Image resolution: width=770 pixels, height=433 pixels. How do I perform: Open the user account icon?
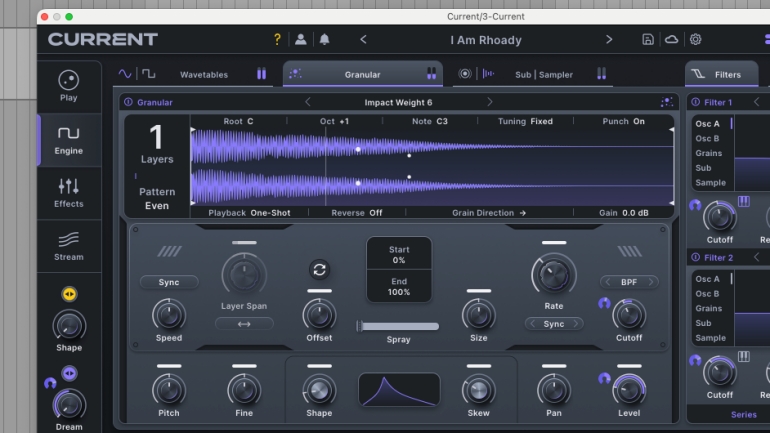[x=301, y=39]
